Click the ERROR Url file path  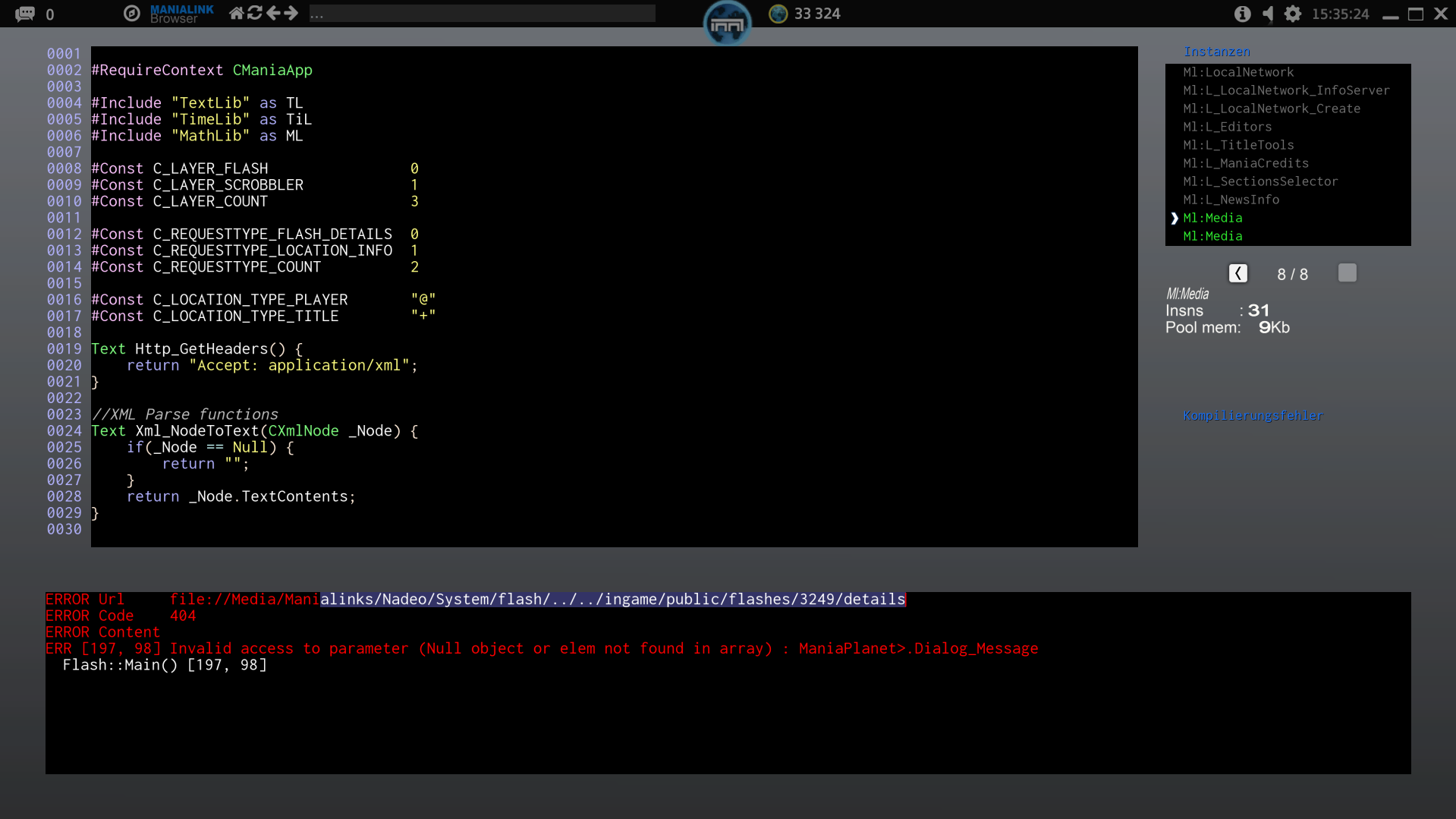point(537,600)
